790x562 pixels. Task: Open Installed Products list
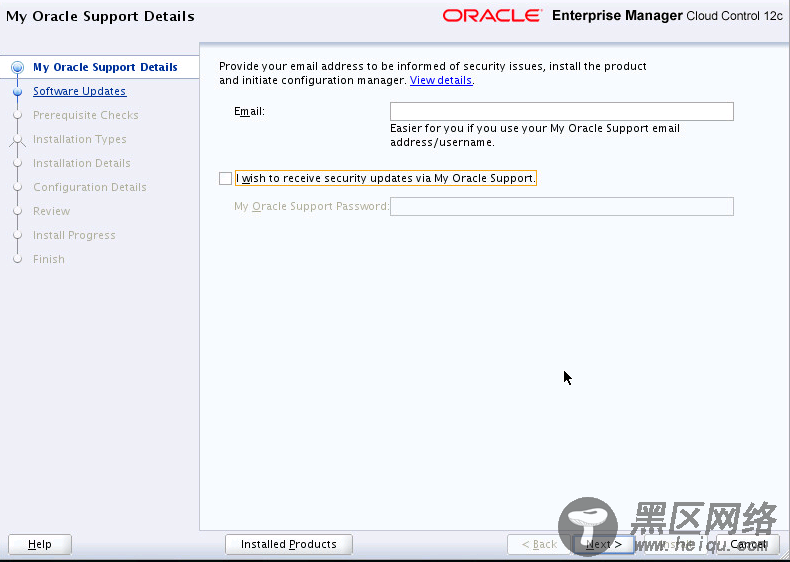point(289,544)
